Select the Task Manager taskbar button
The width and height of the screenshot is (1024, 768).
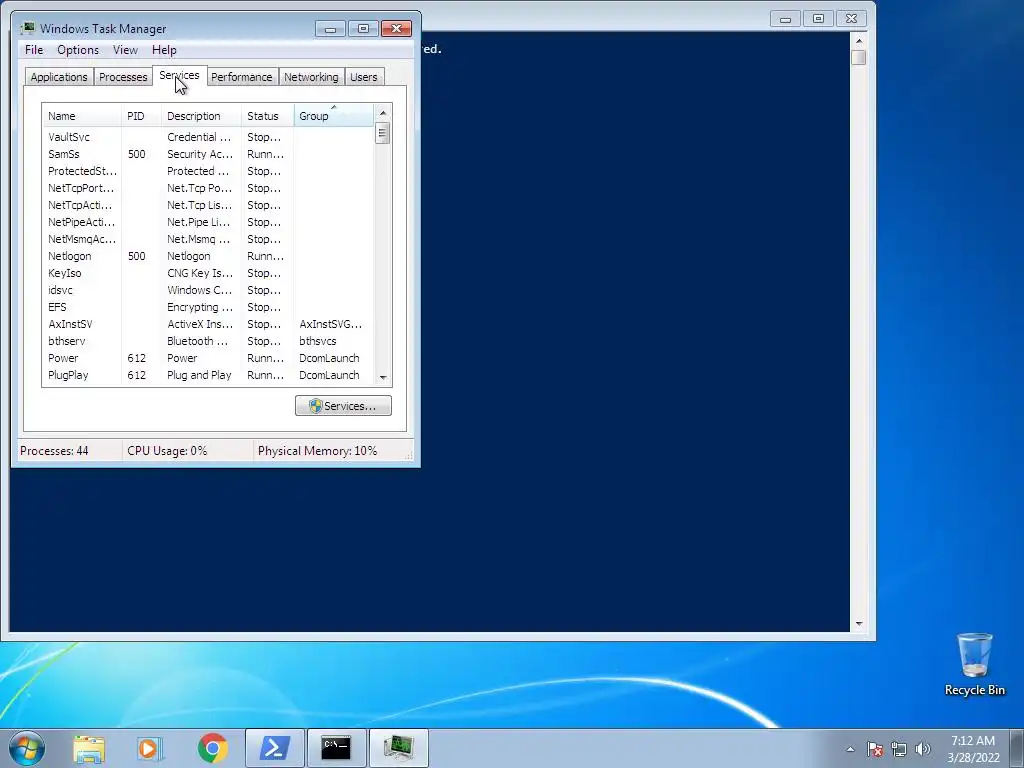tap(399, 748)
